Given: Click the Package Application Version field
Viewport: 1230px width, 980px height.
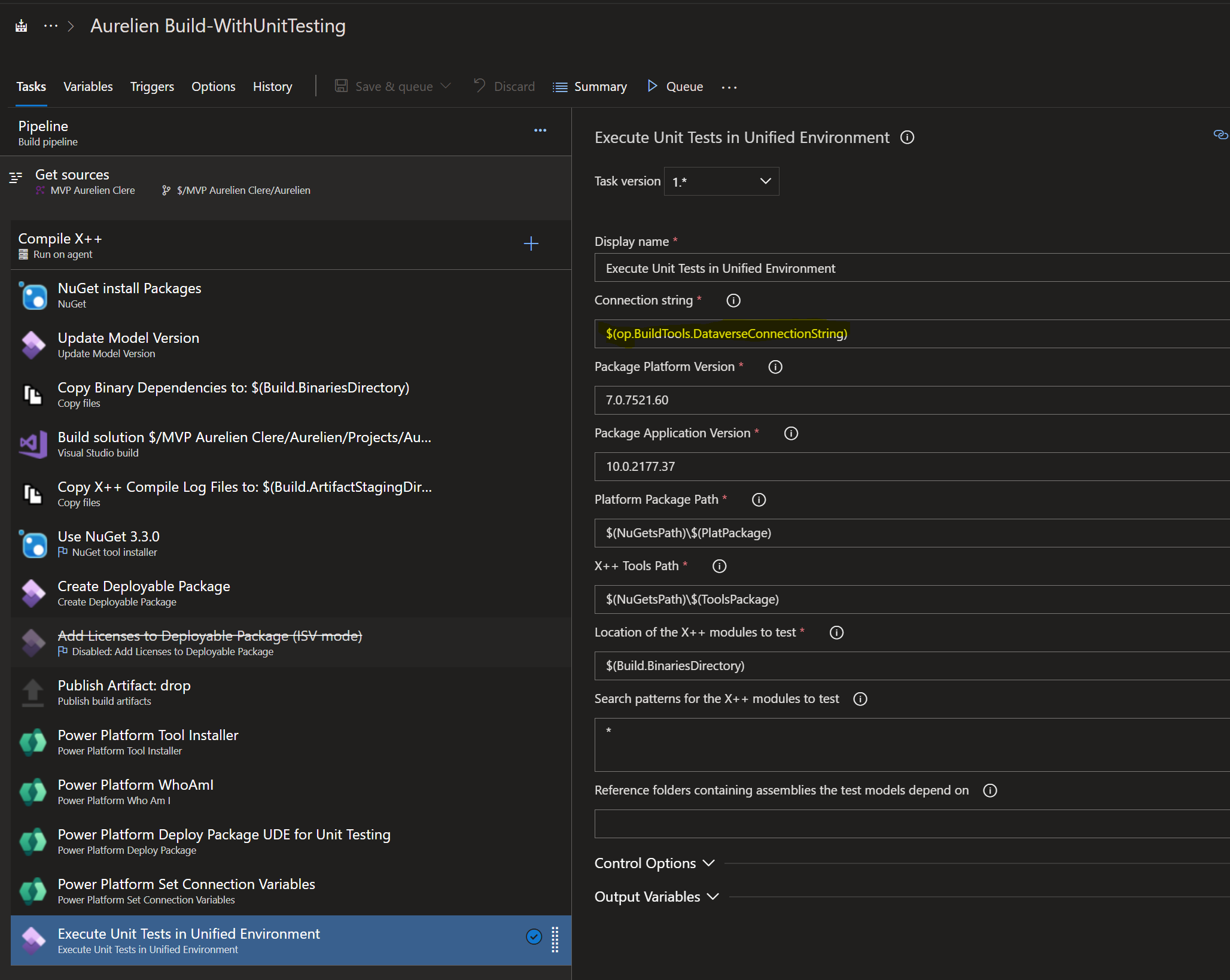Looking at the screenshot, I should pyautogui.click(x=912, y=467).
